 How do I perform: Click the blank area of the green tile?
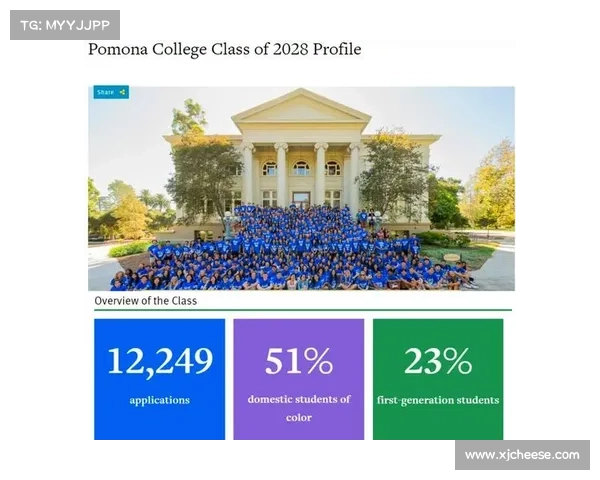coord(438,424)
